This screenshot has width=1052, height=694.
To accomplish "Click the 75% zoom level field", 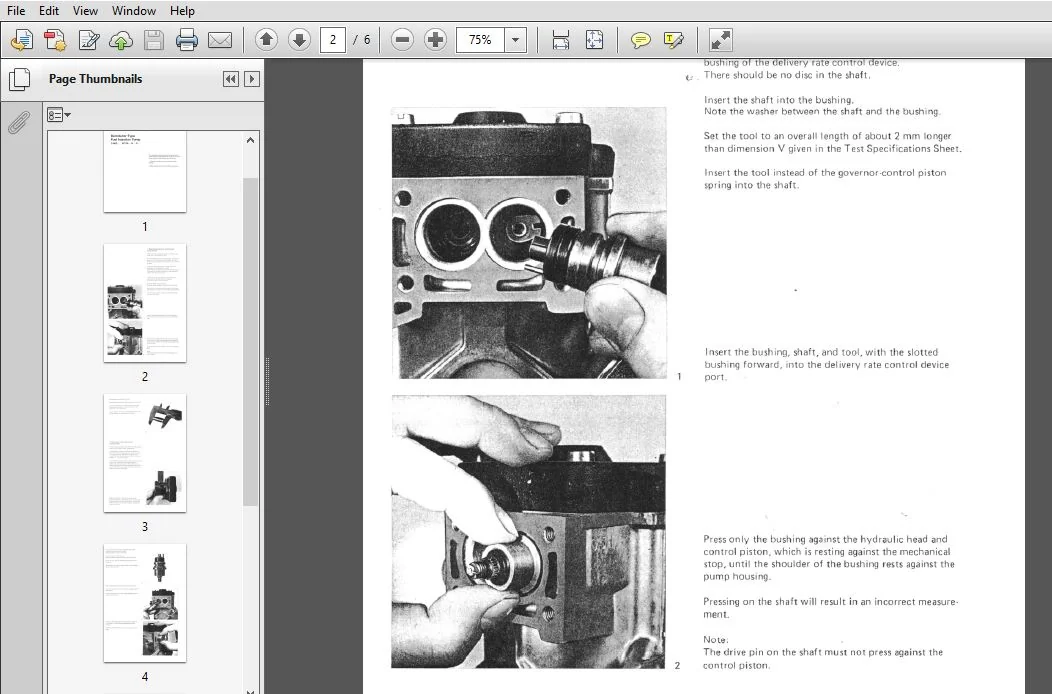I will pyautogui.click(x=480, y=40).
